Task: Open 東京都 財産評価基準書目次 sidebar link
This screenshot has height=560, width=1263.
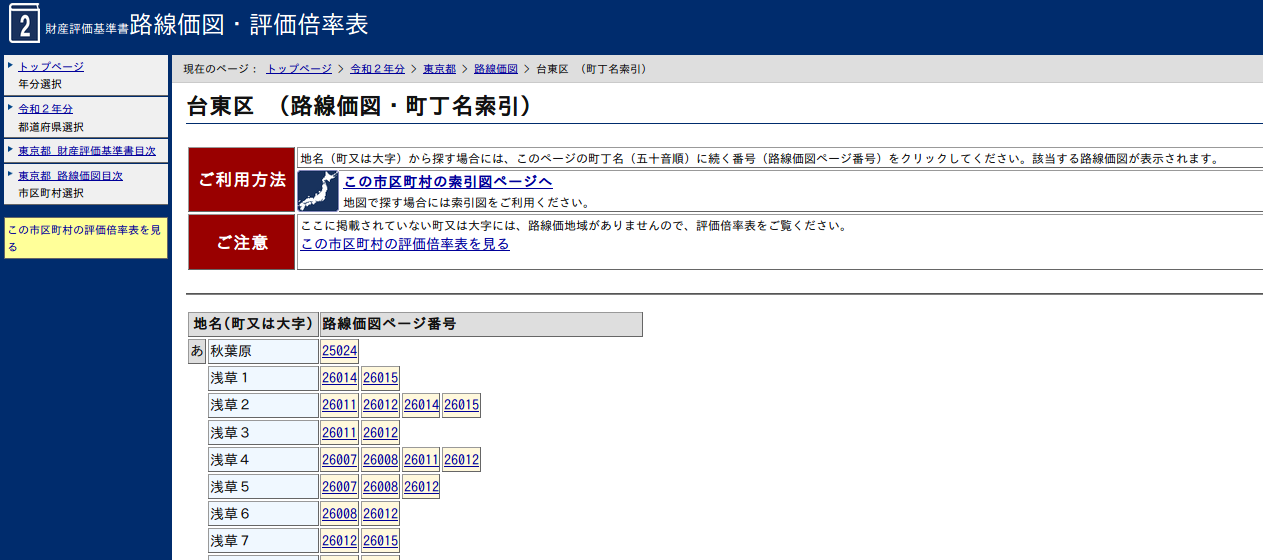Action: click(x=87, y=150)
